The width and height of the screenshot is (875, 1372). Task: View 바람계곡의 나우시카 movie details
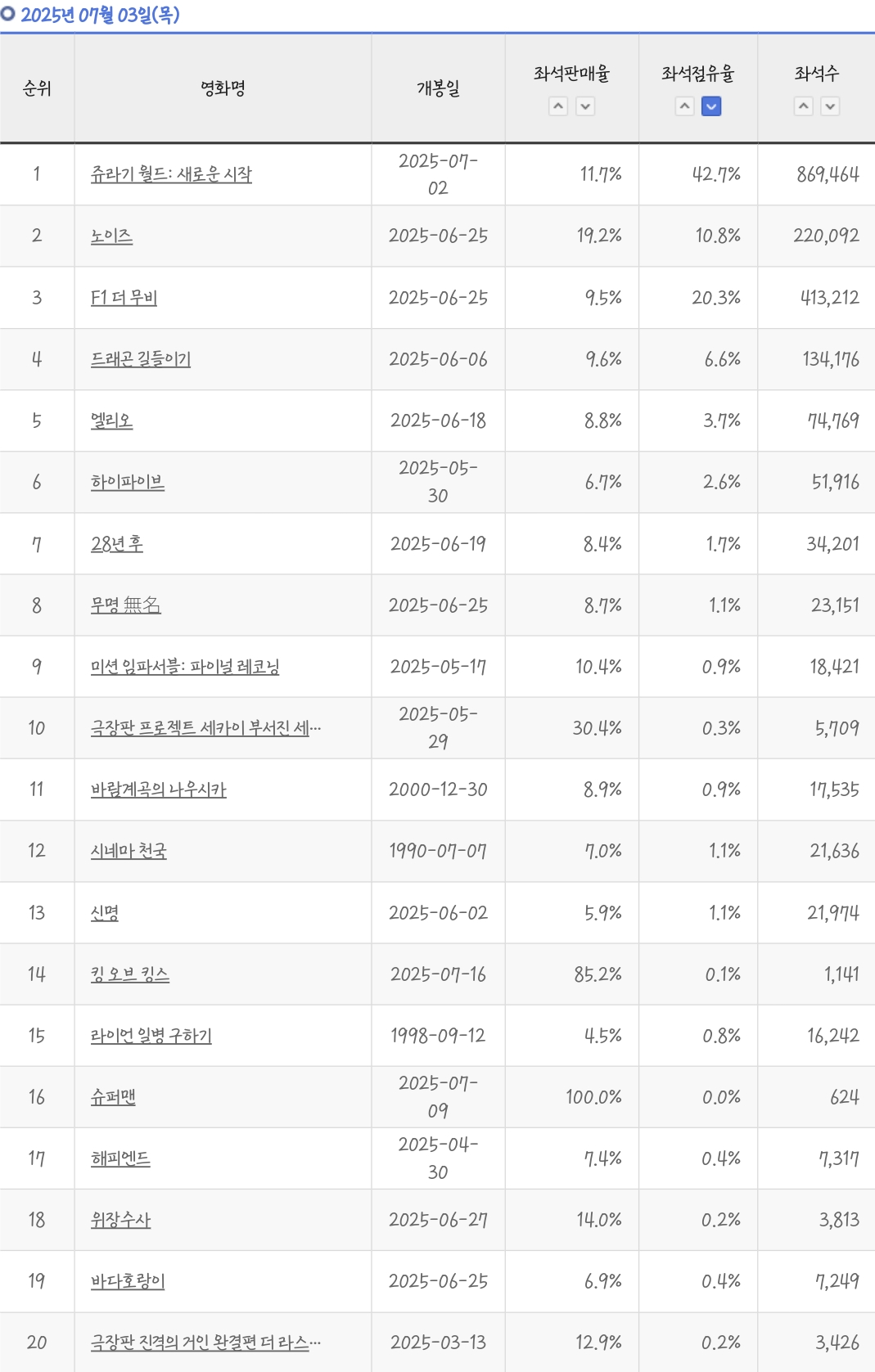159,789
